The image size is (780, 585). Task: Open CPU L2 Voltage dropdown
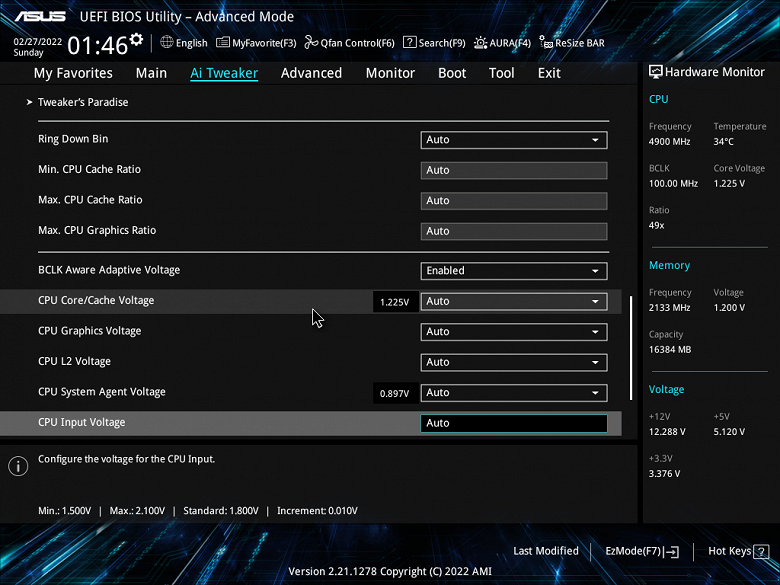pos(513,362)
